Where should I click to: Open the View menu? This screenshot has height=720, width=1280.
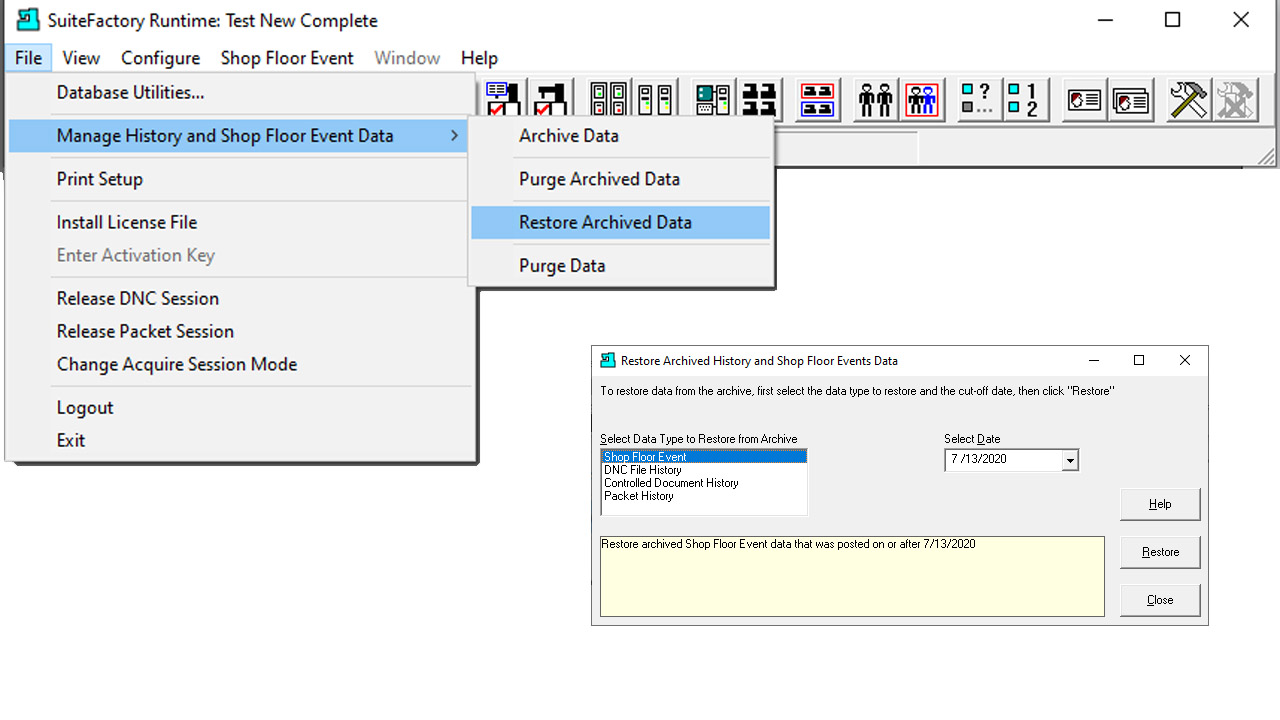click(81, 58)
